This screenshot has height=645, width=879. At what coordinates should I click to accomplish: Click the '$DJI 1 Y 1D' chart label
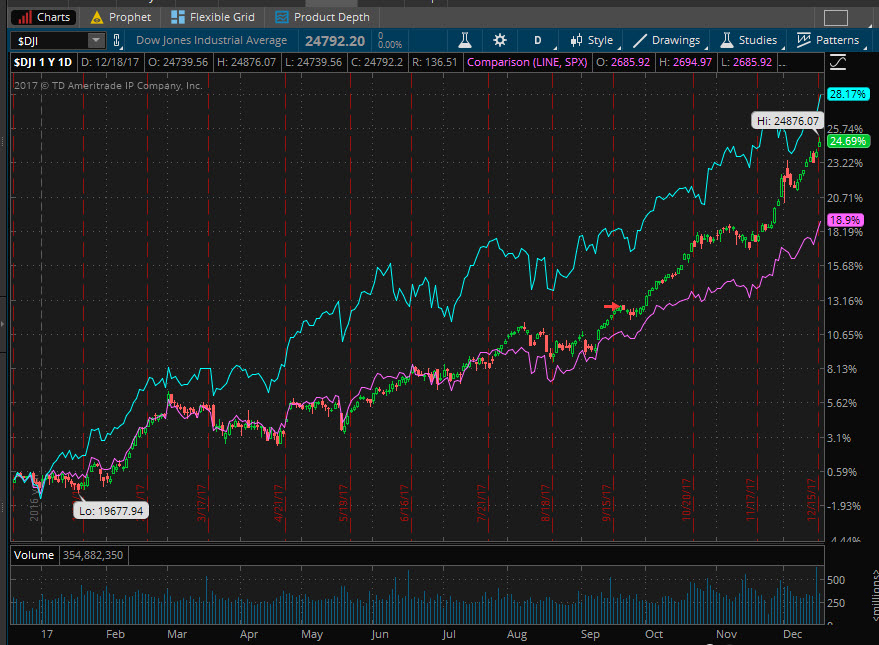(43, 62)
